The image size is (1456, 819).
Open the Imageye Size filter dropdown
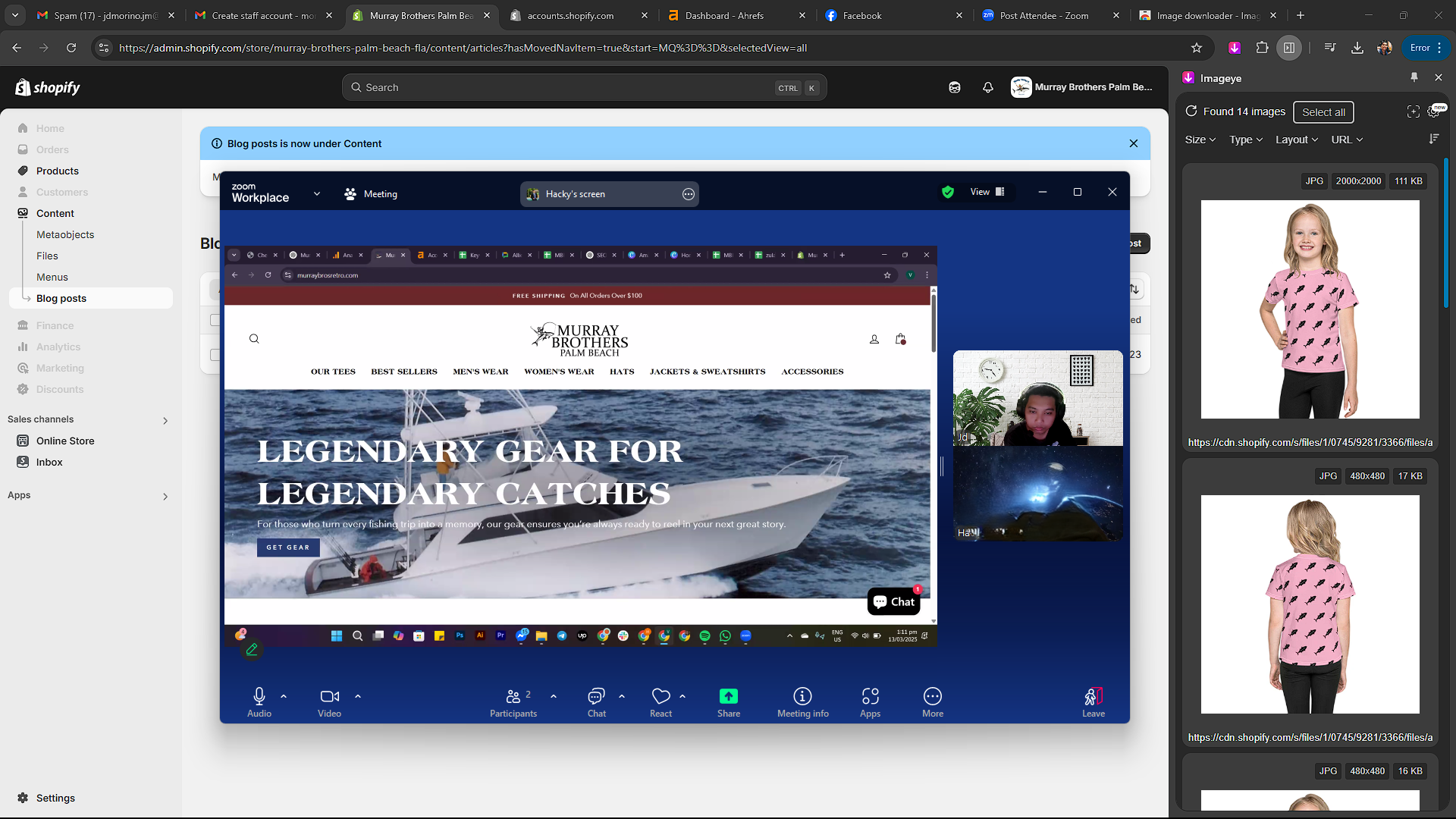1200,140
